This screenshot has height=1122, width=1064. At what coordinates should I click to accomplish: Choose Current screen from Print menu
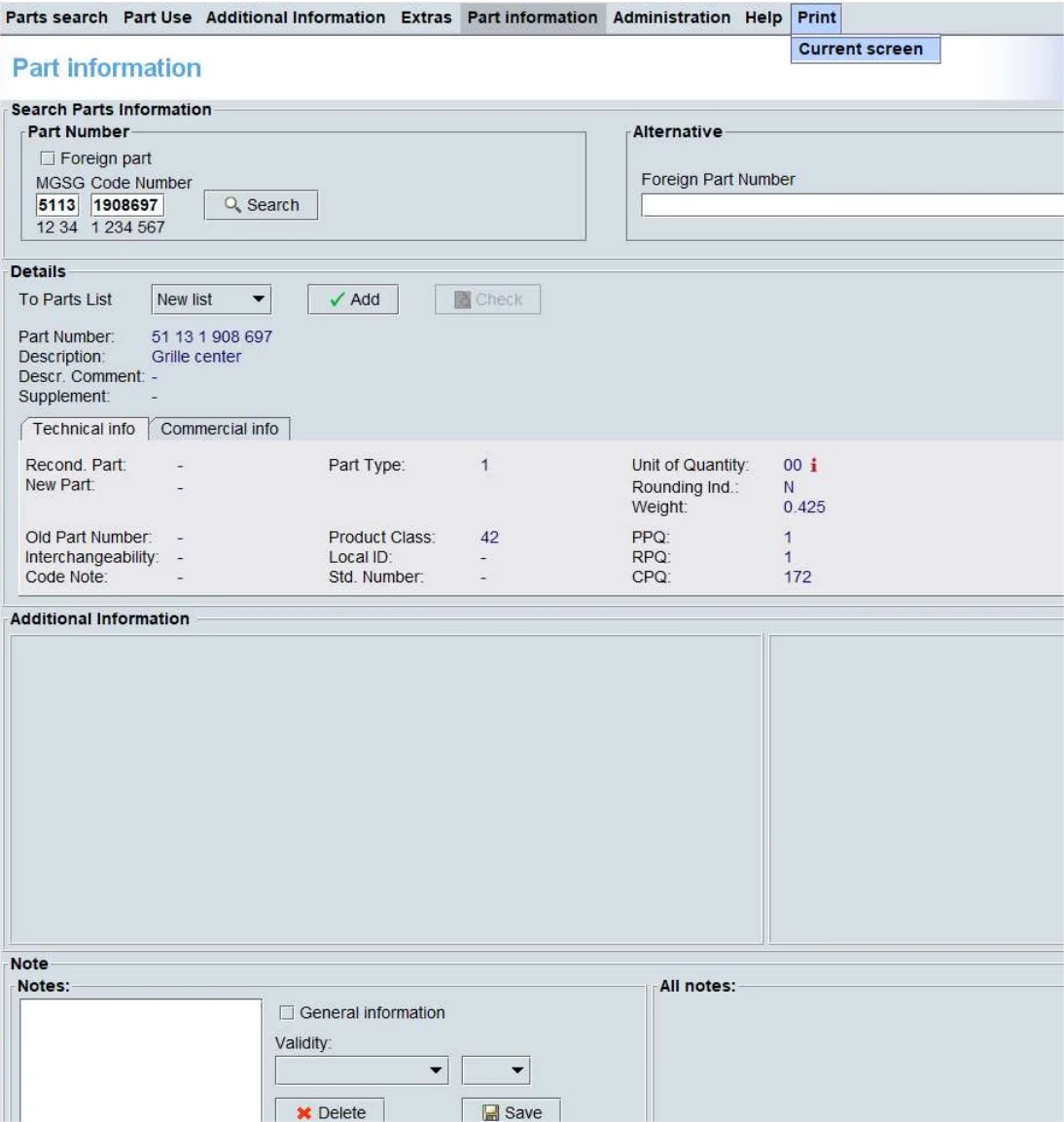click(861, 50)
